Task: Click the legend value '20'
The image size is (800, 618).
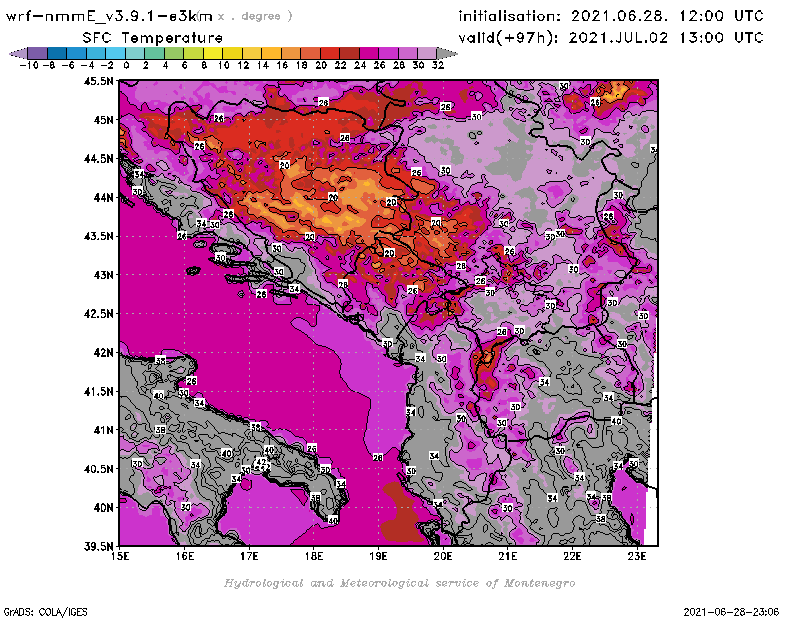Action: pos(320,65)
